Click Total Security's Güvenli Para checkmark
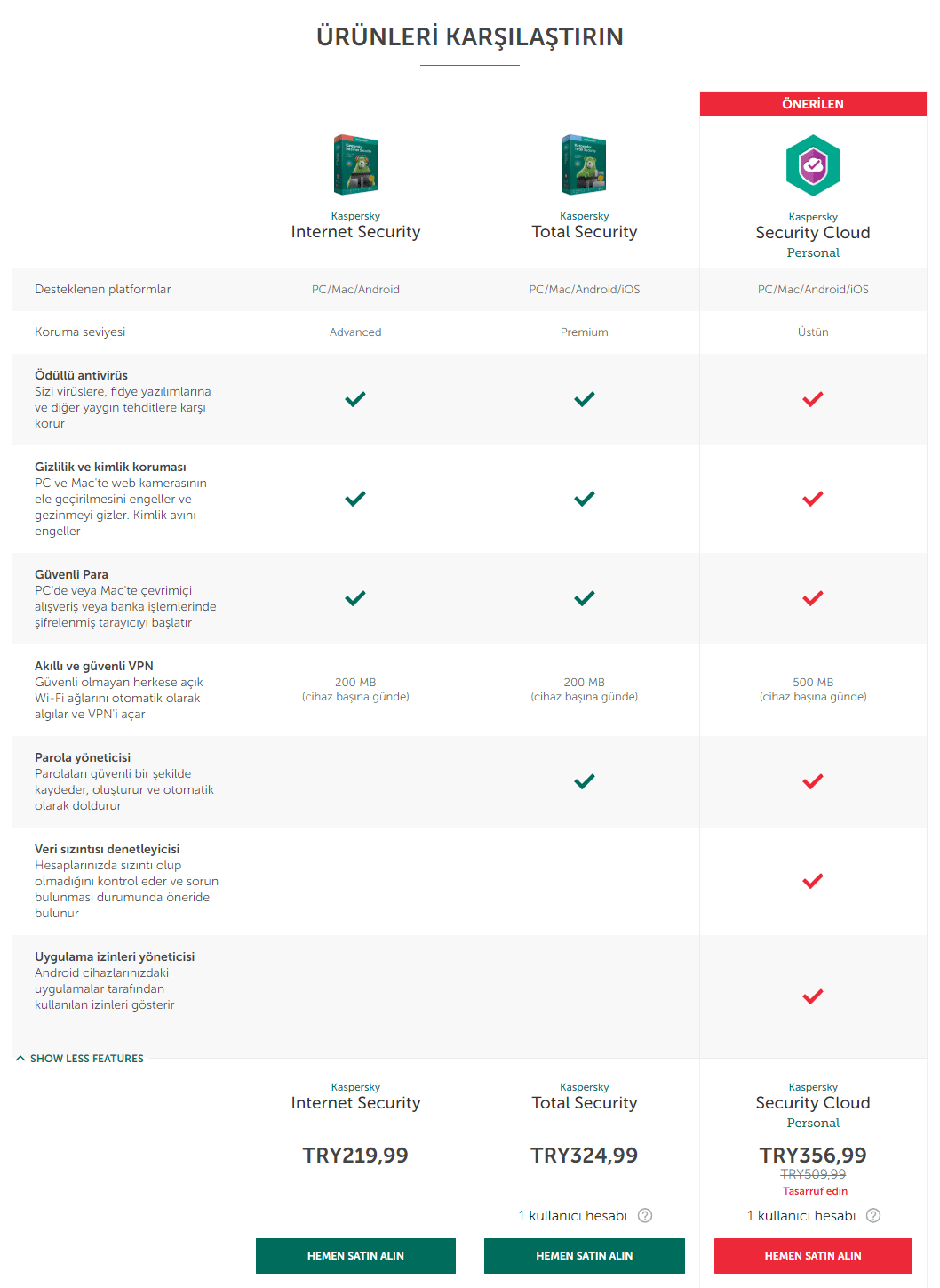The width and height of the screenshot is (940, 1288). pyautogui.click(x=584, y=598)
